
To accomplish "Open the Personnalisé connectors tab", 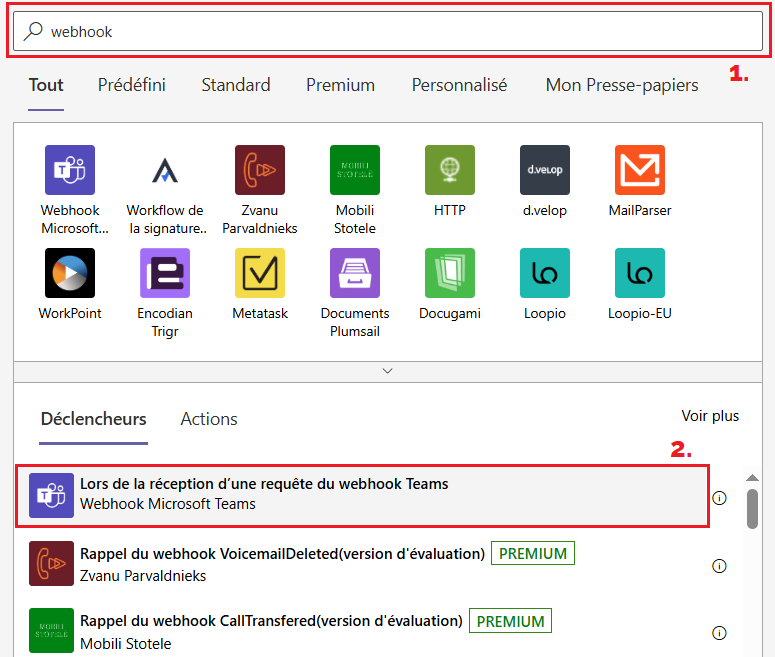I will (459, 85).
